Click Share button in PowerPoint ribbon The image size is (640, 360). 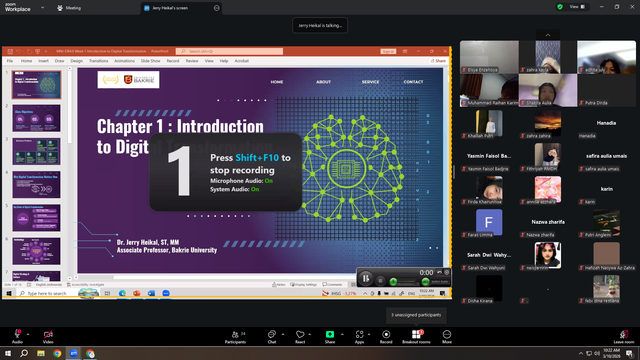(438, 61)
